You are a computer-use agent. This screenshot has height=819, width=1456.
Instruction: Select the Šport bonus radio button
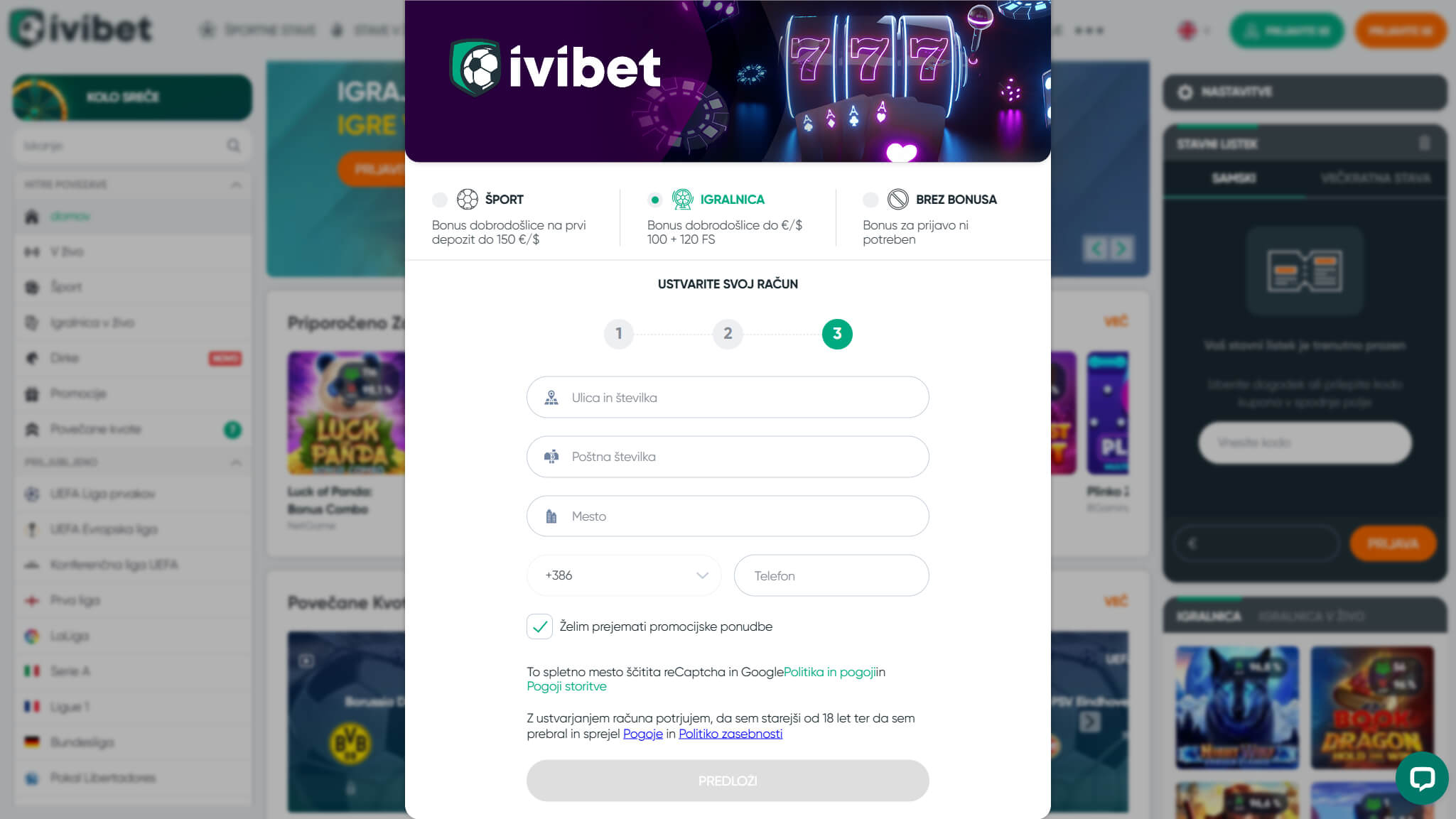pyautogui.click(x=440, y=200)
